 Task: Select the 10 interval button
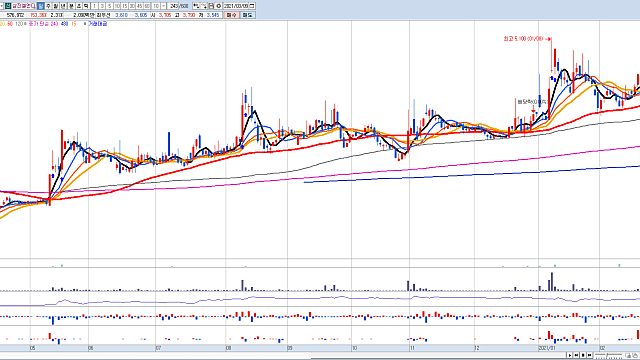(117, 6)
